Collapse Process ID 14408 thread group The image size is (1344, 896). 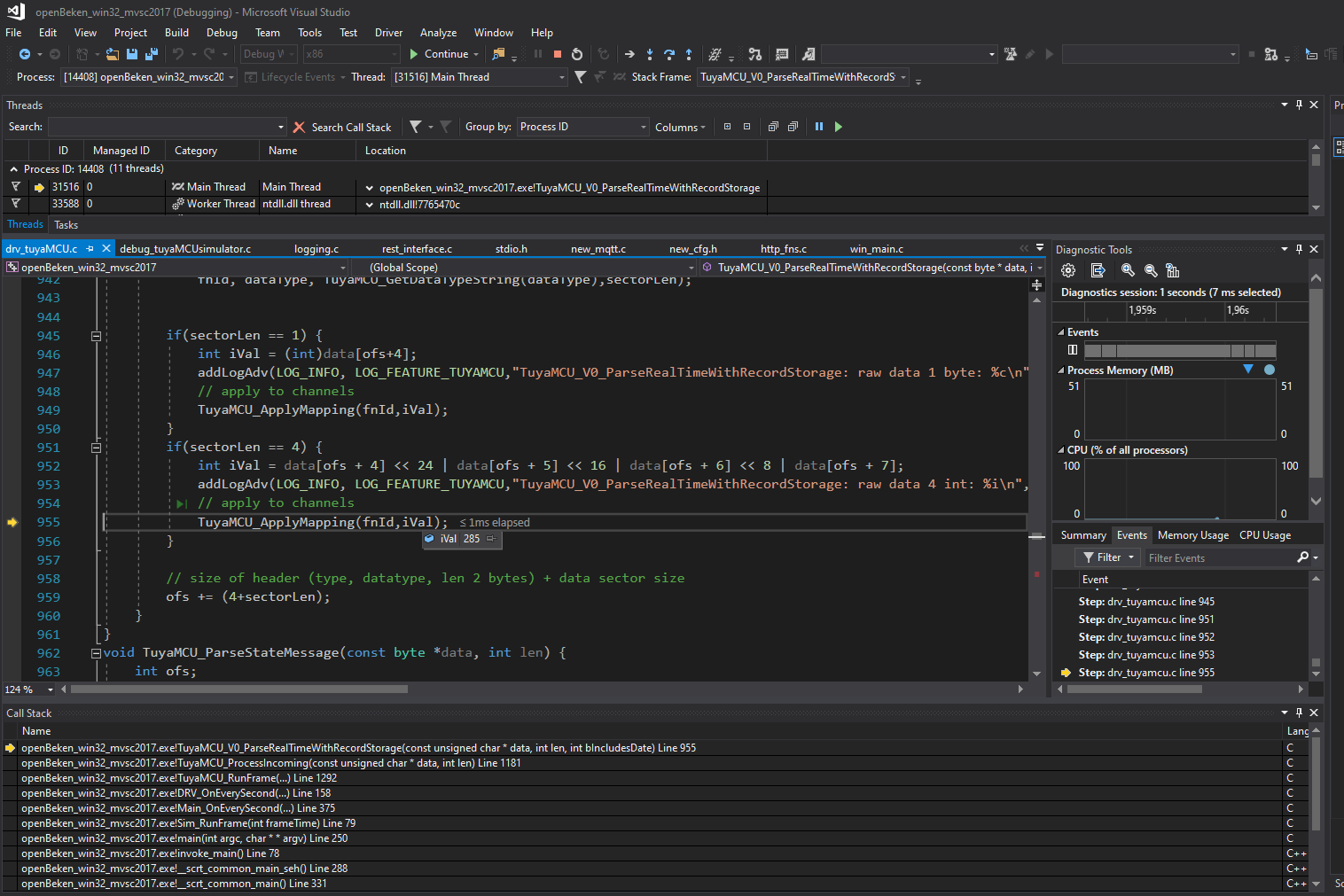click(13, 169)
